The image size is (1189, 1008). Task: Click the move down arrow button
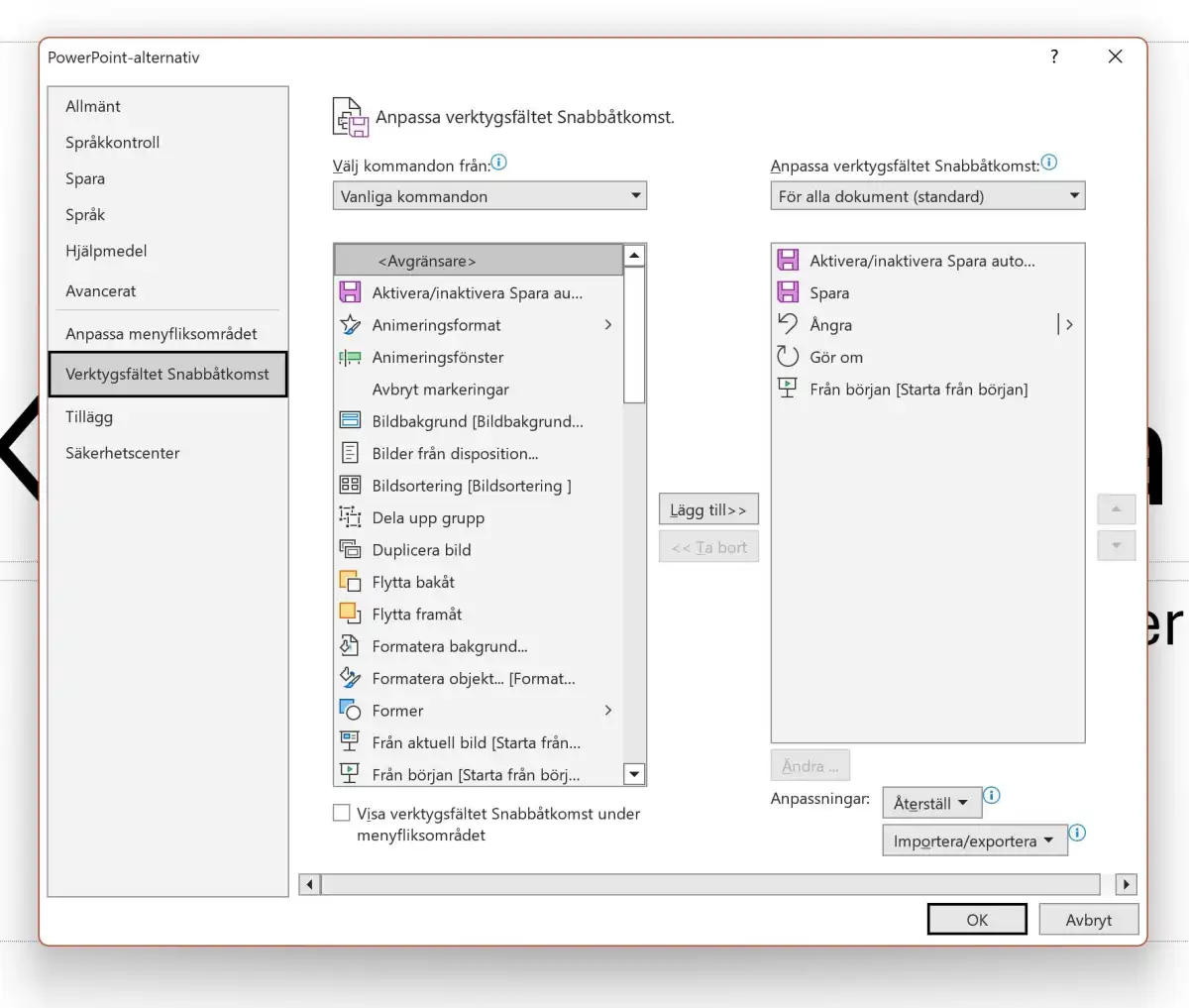coord(1117,545)
